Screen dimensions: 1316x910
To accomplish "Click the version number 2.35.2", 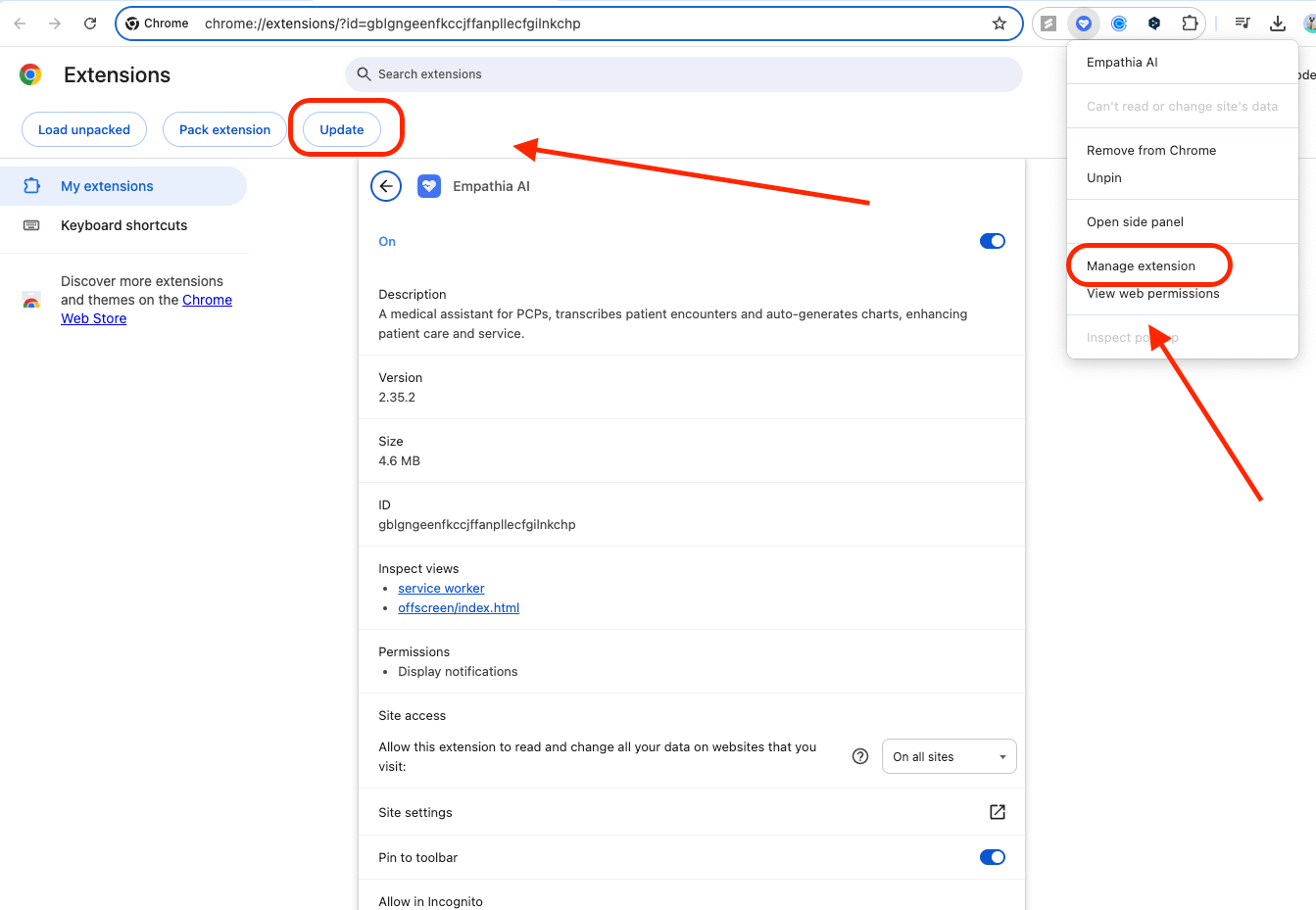I will tap(397, 397).
